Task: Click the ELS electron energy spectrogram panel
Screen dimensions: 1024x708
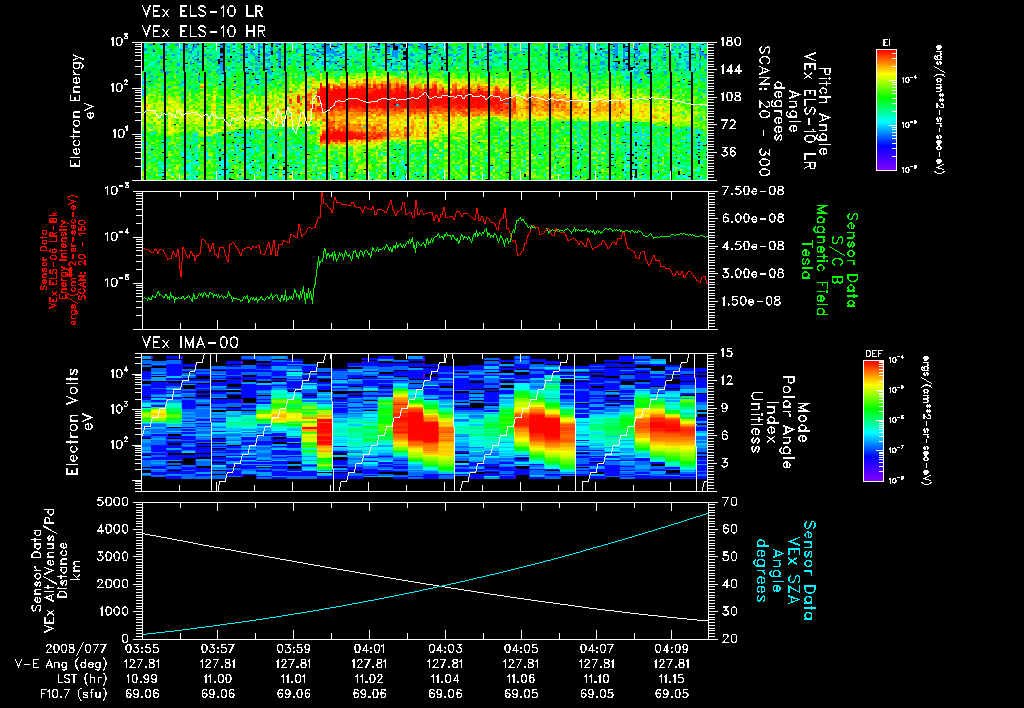Action: pyautogui.click(x=425, y=111)
